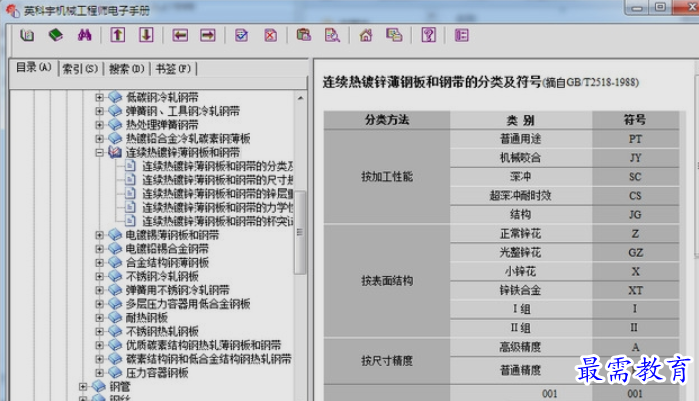Viewport: 699px width, 401px height.
Task: Click the 按尺寸精度 category cell
Action: pyautogui.click(x=387, y=361)
